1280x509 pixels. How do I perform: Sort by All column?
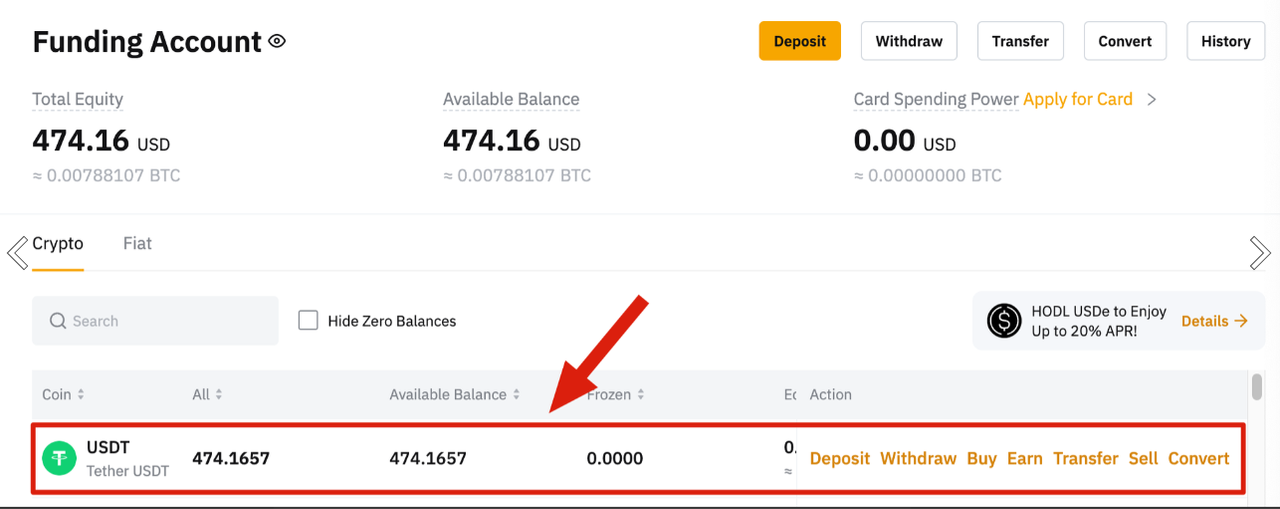[x=207, y=395]
